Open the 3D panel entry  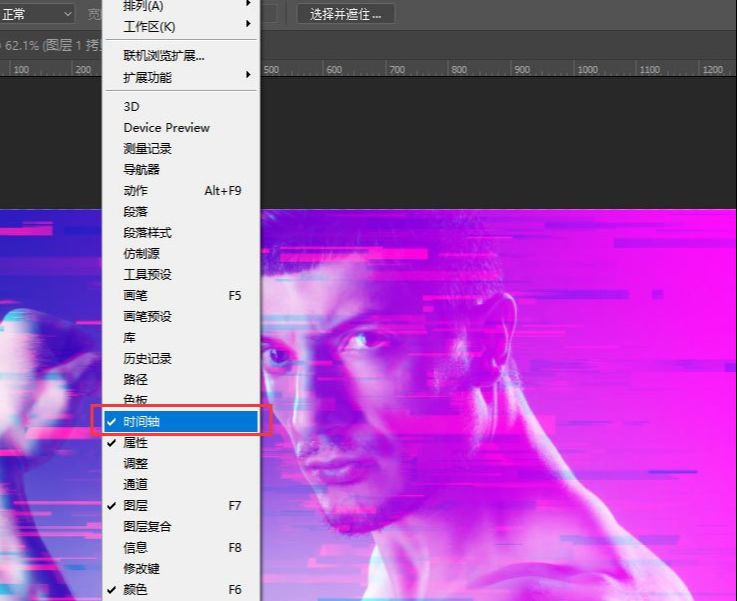(181, 107)
